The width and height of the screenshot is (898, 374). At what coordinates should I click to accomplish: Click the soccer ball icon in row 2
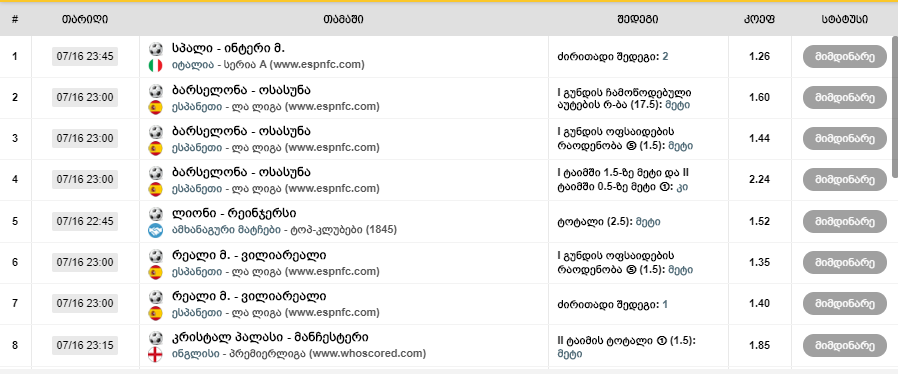[x=155, y=90]
